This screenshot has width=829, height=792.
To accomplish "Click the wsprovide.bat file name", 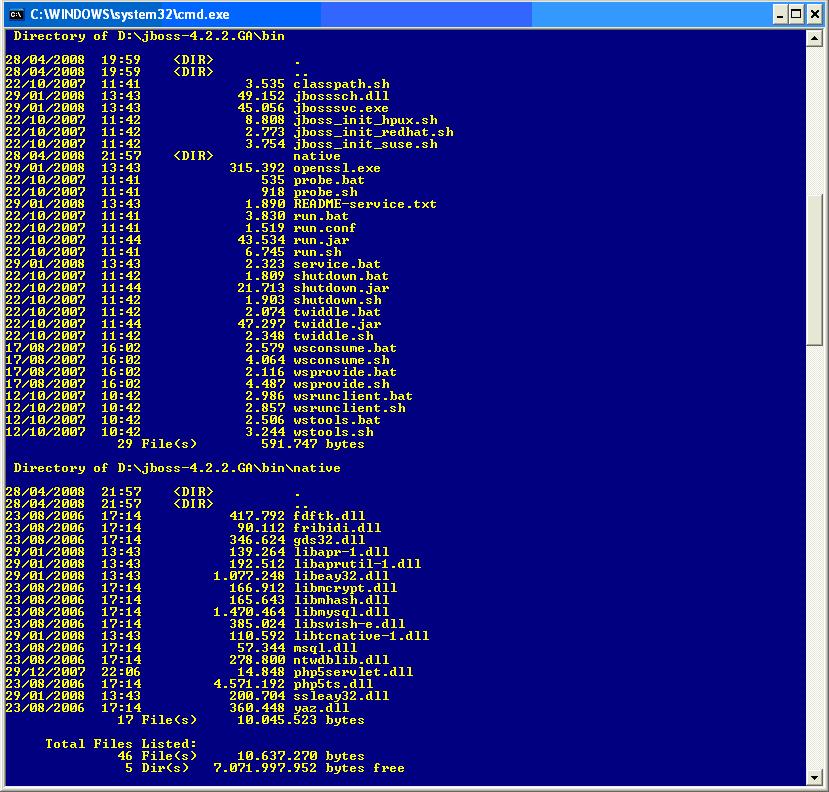I will click(345, 372).
